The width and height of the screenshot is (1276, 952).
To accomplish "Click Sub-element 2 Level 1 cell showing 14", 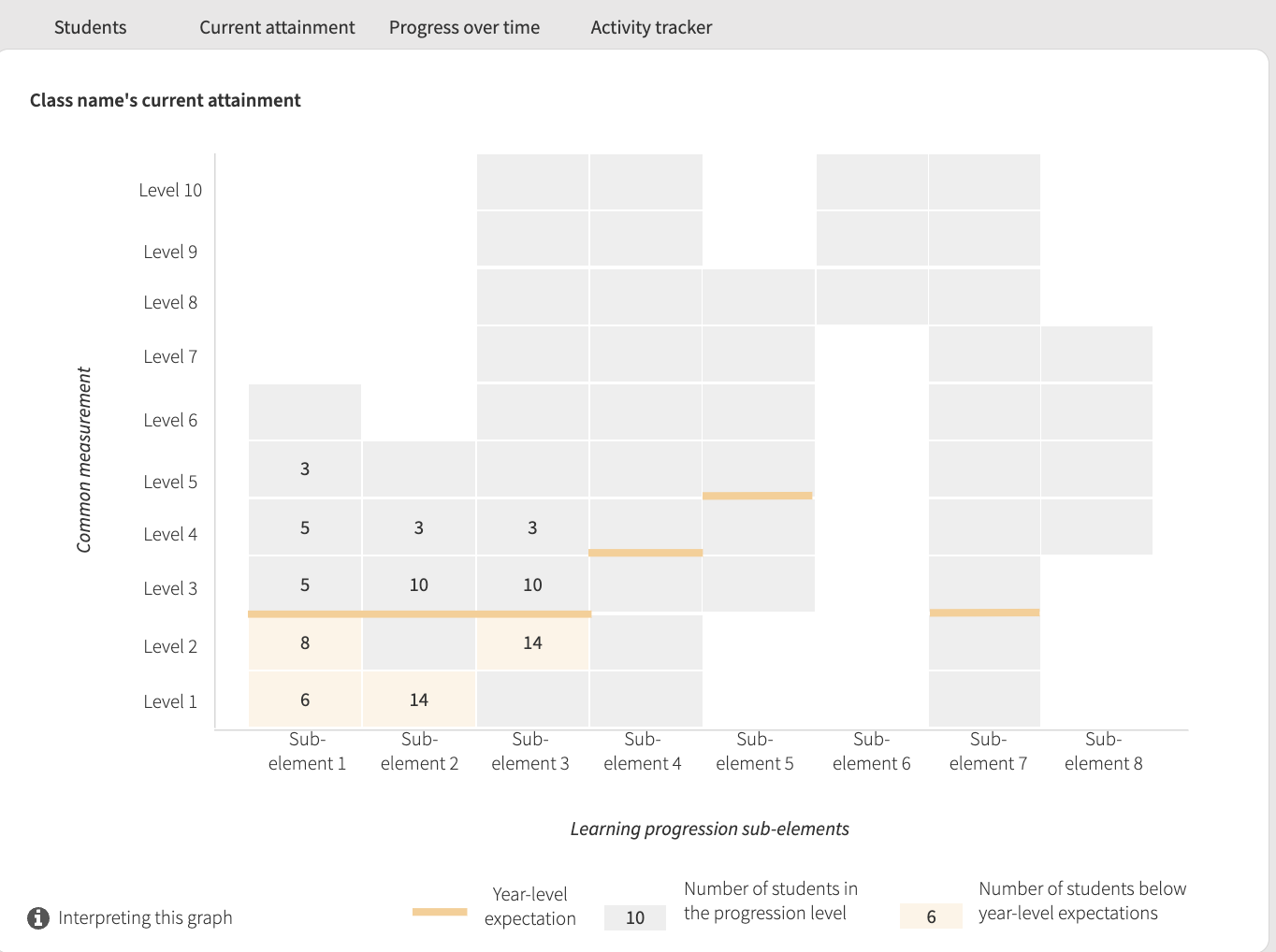I will point(419,700).
